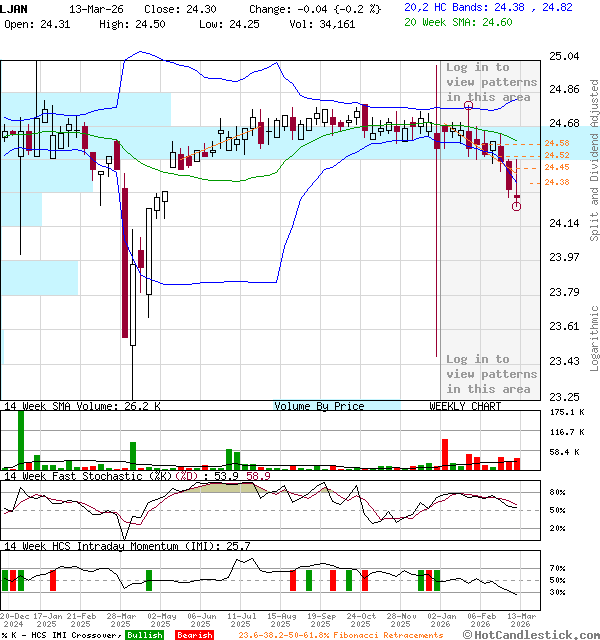
Task: Click the 24.58 Fibonacci retracement label
Action: click(557, 143)
